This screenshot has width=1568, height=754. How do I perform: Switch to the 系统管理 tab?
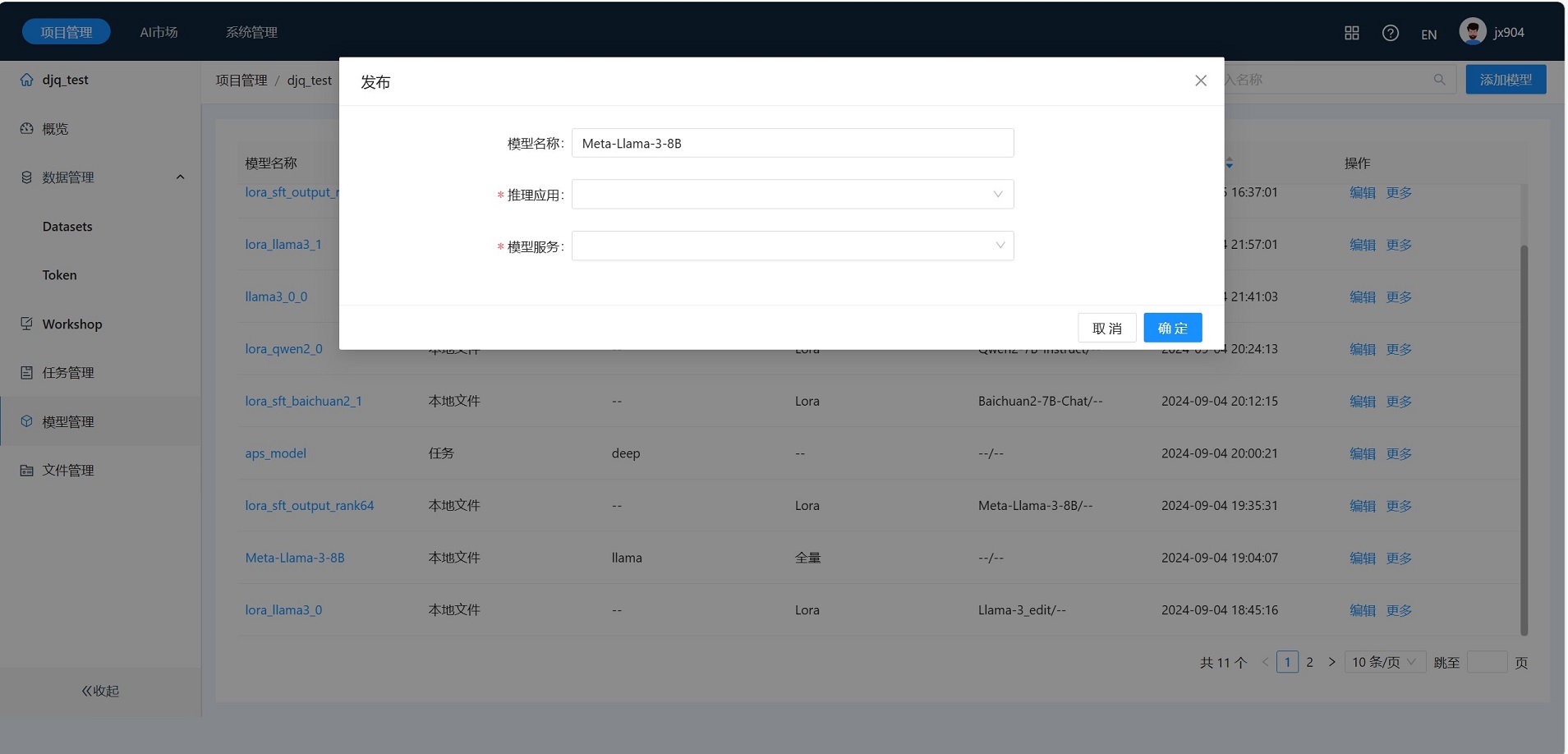pyautogui.click(x=251, y=32)
